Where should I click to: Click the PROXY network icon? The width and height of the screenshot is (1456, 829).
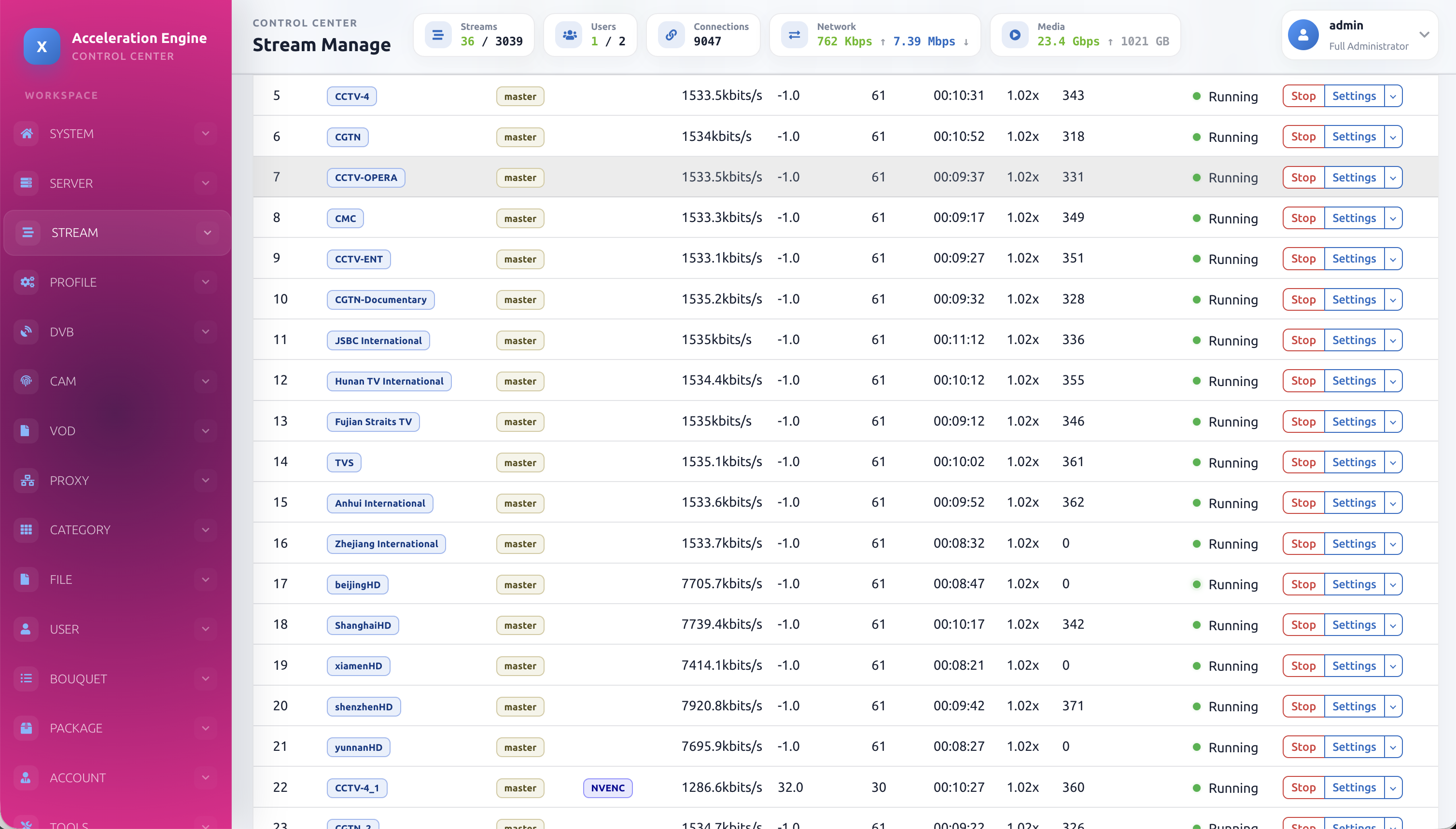26,480
